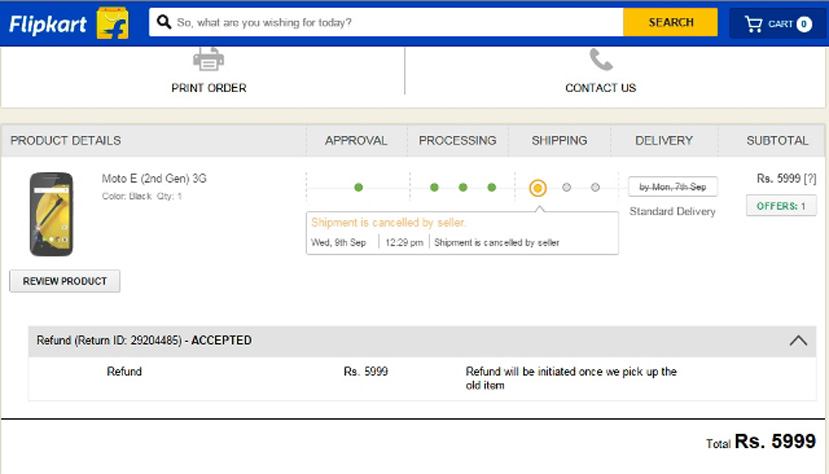Click the cart item count badge
Image resolution: width=829 pixels, height=474 pixels.
pos(804,24)
